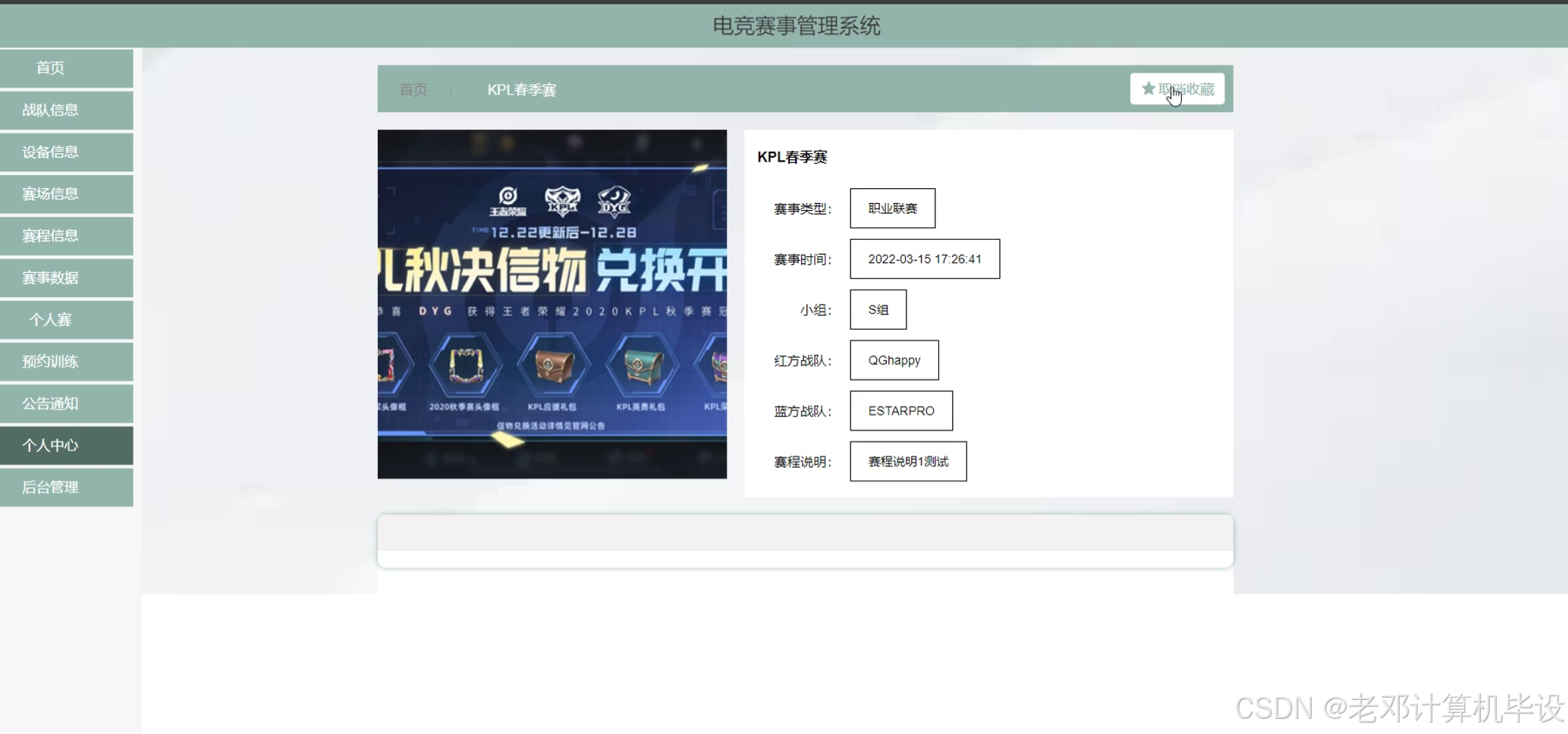Click the KPL春季赛 breadcrumb item
The width and height of the screenshot is (1568, 734).
click(522, 89)
